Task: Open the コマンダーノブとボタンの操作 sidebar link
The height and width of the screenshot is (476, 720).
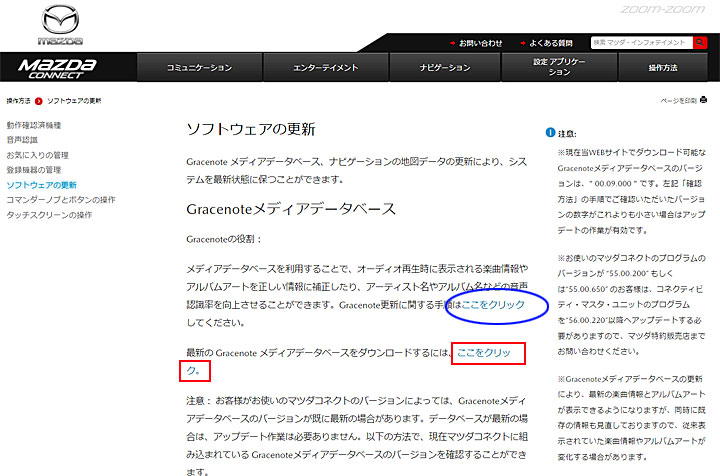Action: point(61,200)
